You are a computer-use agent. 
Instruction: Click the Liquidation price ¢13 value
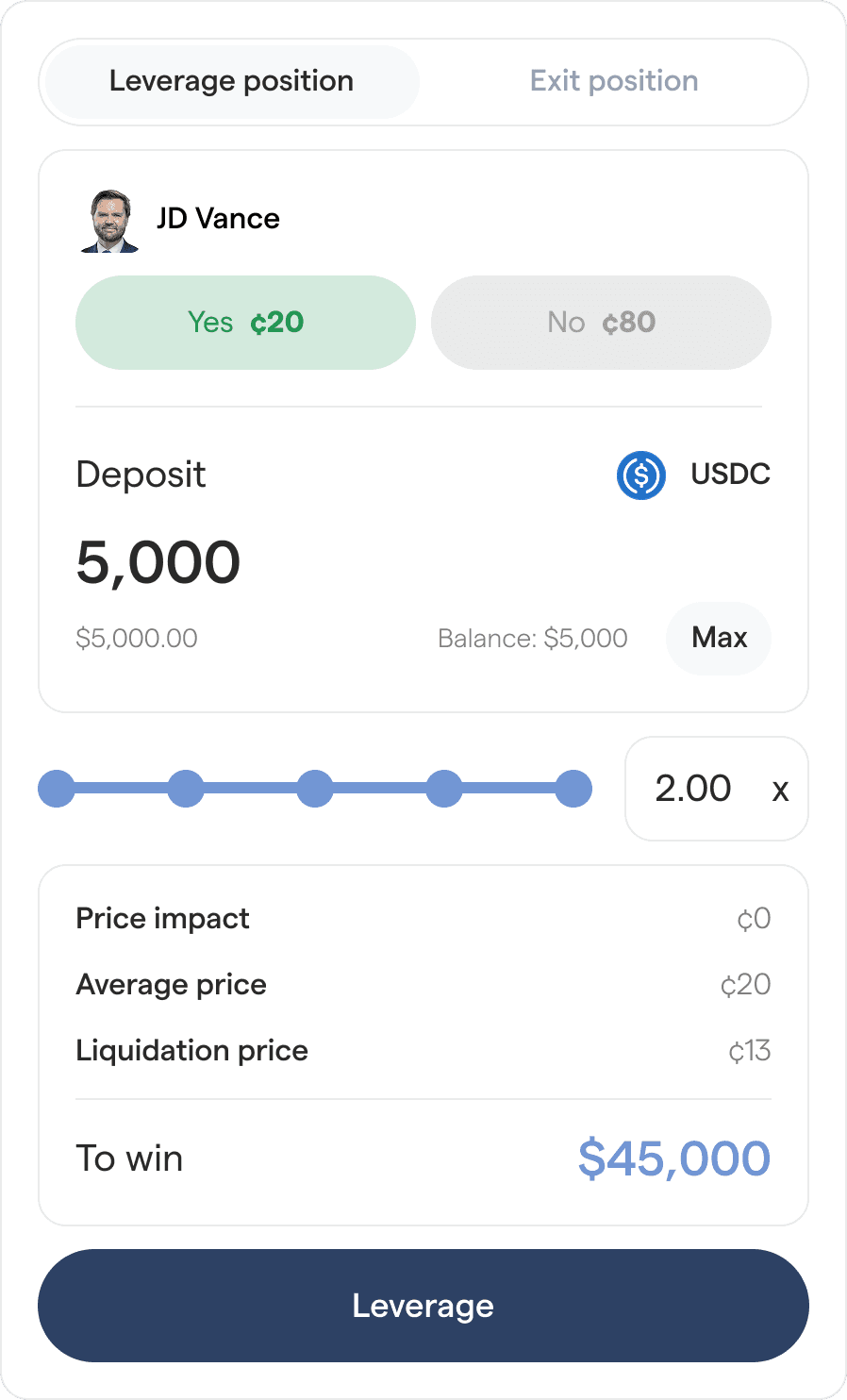750,1051
